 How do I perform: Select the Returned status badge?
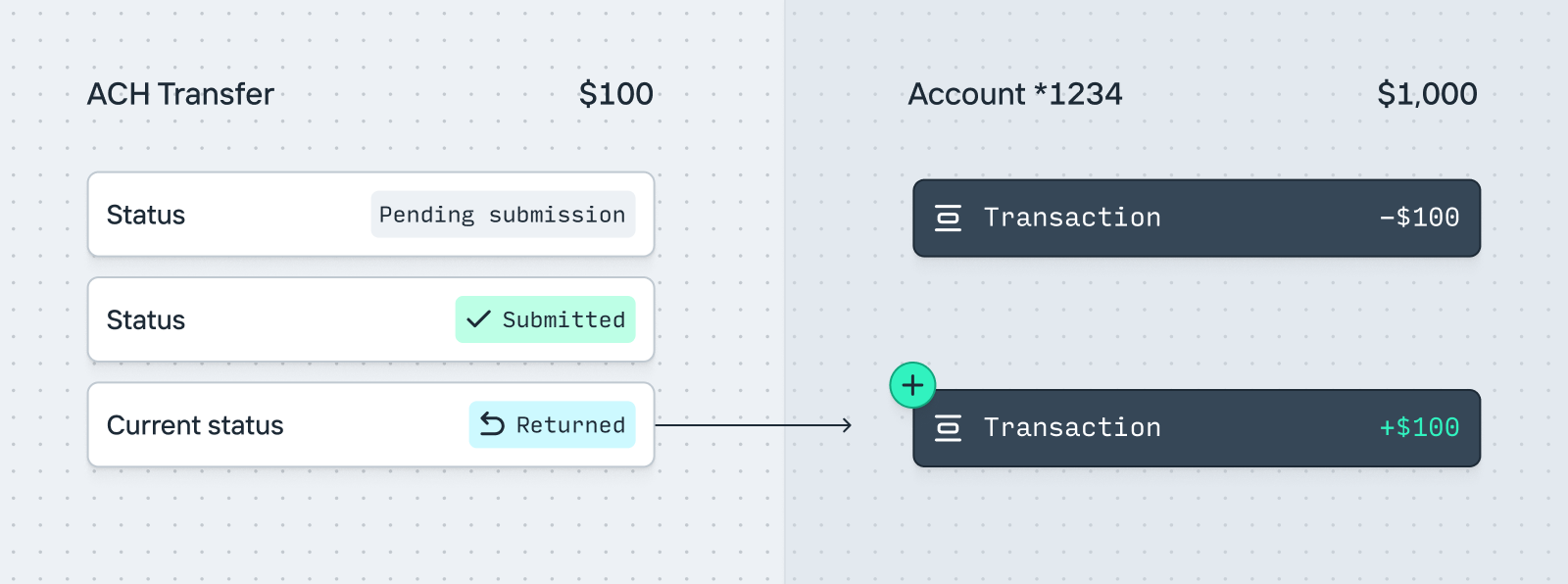click(553, 424)
